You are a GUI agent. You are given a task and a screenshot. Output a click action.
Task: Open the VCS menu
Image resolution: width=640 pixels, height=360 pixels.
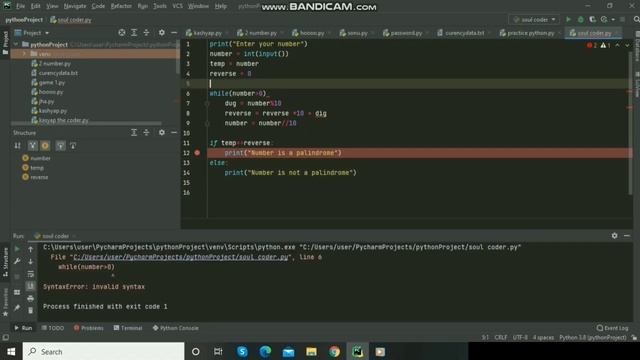(178, 6)
